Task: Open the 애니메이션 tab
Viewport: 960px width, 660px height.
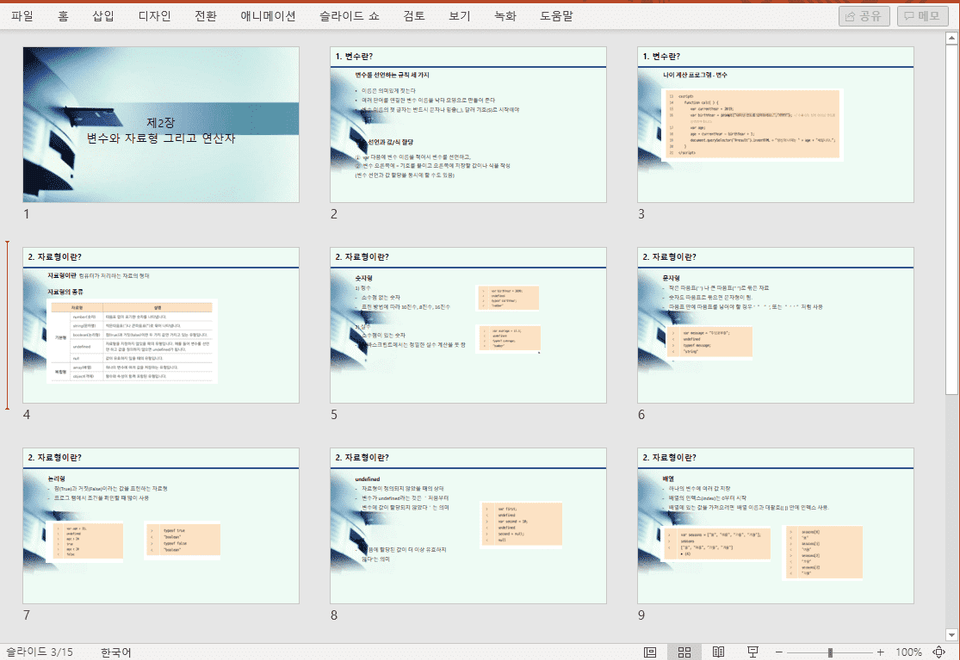Action: [x=268, y=16]
